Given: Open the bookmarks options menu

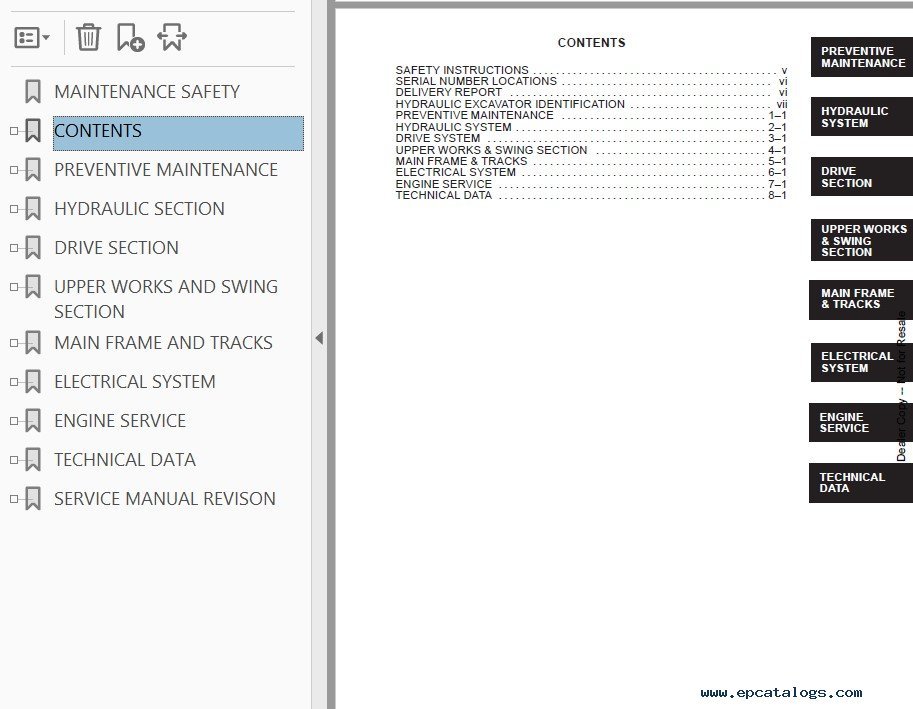Looking at the screenshot, I should (32, 38).
